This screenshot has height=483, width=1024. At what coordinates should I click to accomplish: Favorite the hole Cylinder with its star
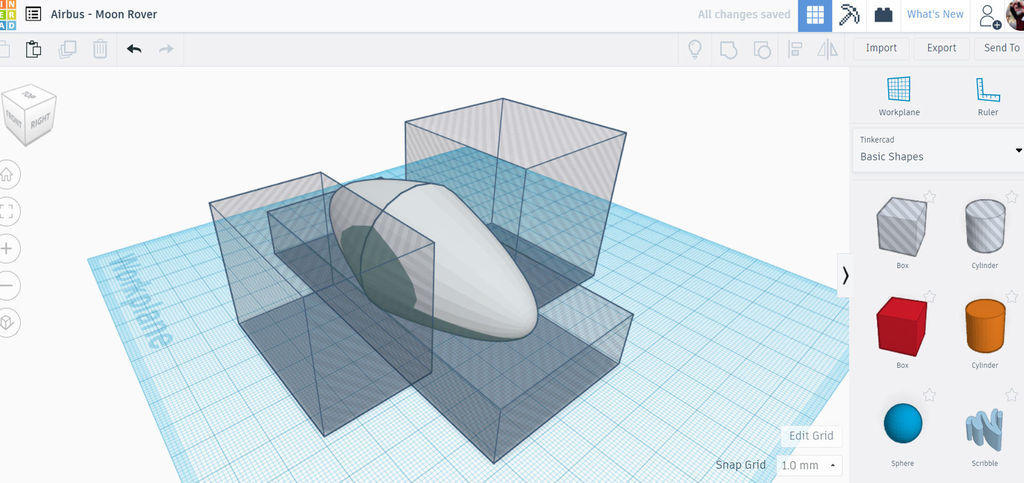pos(1011,196)
